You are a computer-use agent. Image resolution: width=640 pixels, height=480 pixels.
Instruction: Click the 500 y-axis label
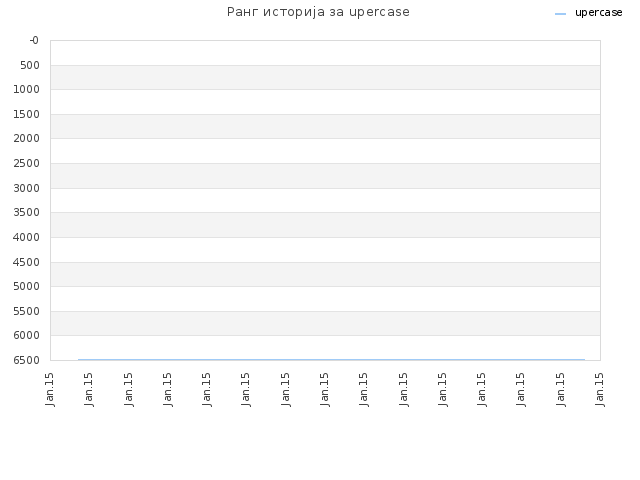30,65
